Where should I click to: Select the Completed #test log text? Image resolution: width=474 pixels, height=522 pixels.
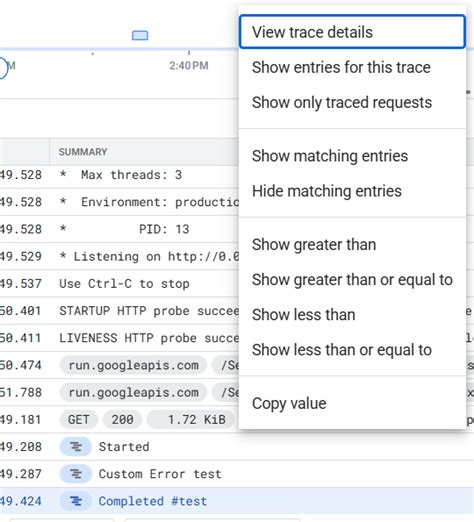point(153,501)
